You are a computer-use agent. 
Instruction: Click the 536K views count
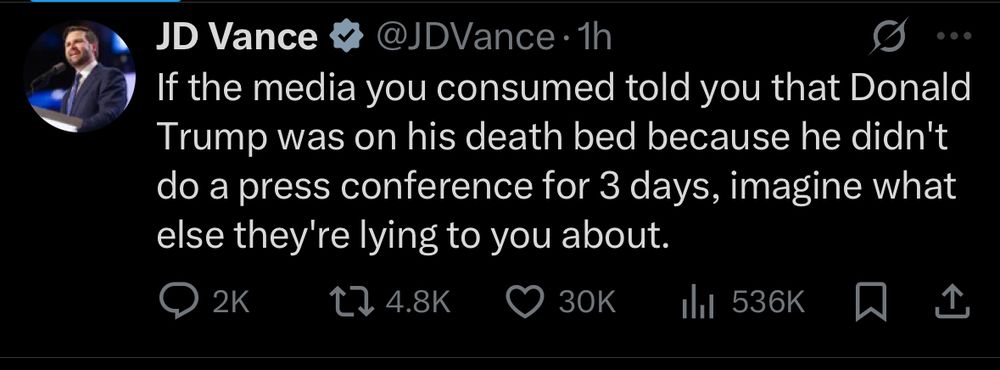coord(768,302)
